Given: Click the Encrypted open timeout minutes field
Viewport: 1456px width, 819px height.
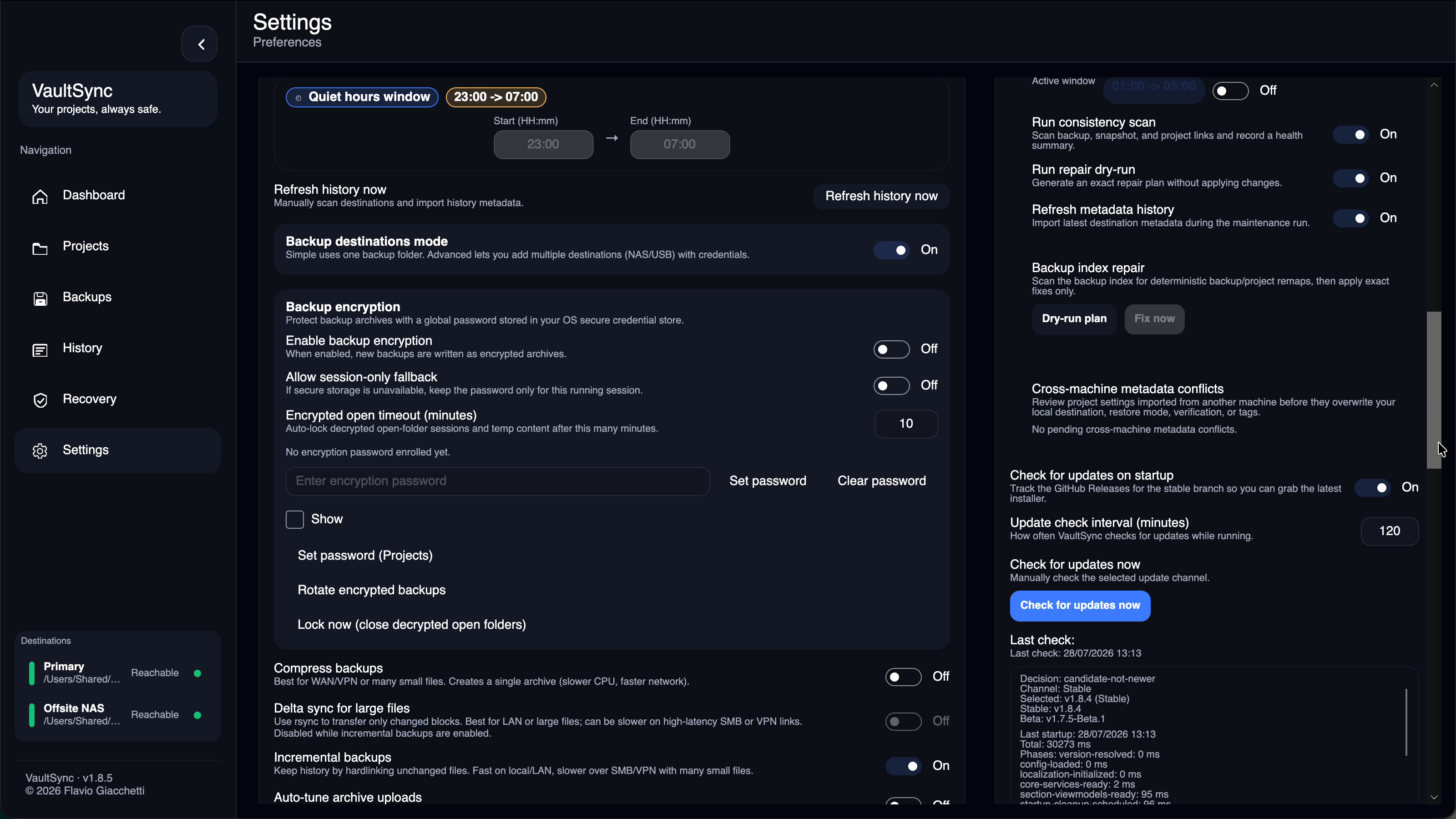Looking at the screenshot, I should [906, 424].
